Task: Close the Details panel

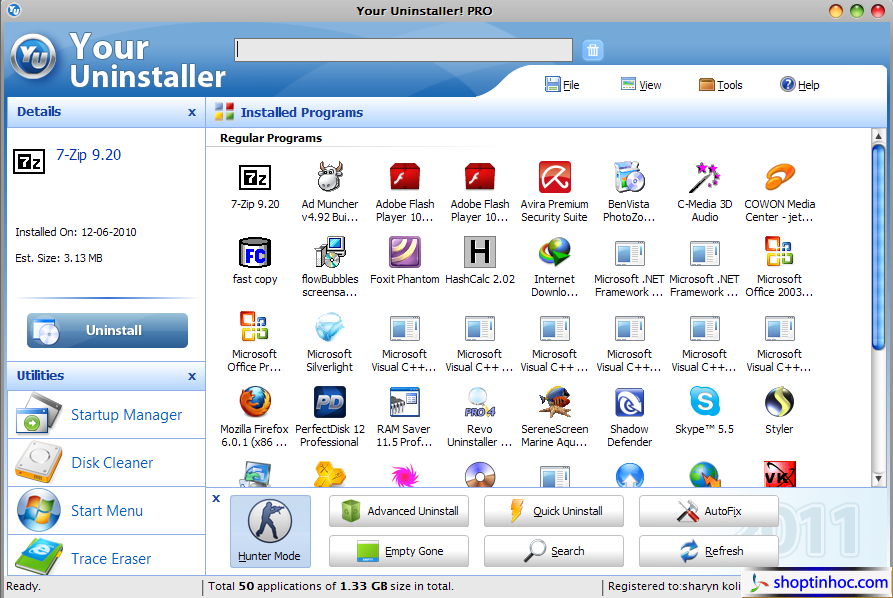Action: pyautogui.click(x=192, y=113)
